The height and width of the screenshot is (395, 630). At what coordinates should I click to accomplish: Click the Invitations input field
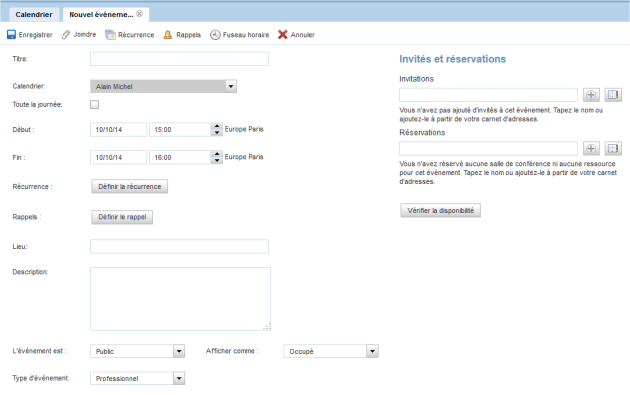click(x=488, y=95)
